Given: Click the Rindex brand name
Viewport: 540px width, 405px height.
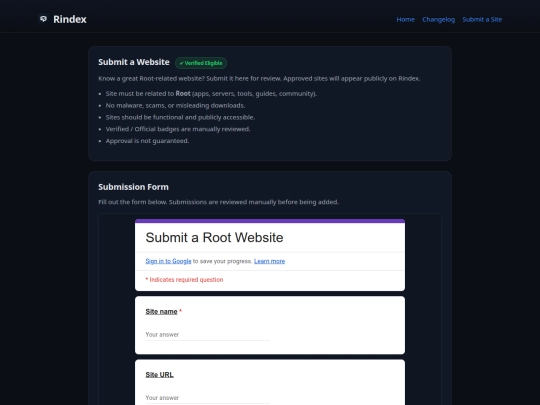Looking at the screenshot, I should 70,19.
